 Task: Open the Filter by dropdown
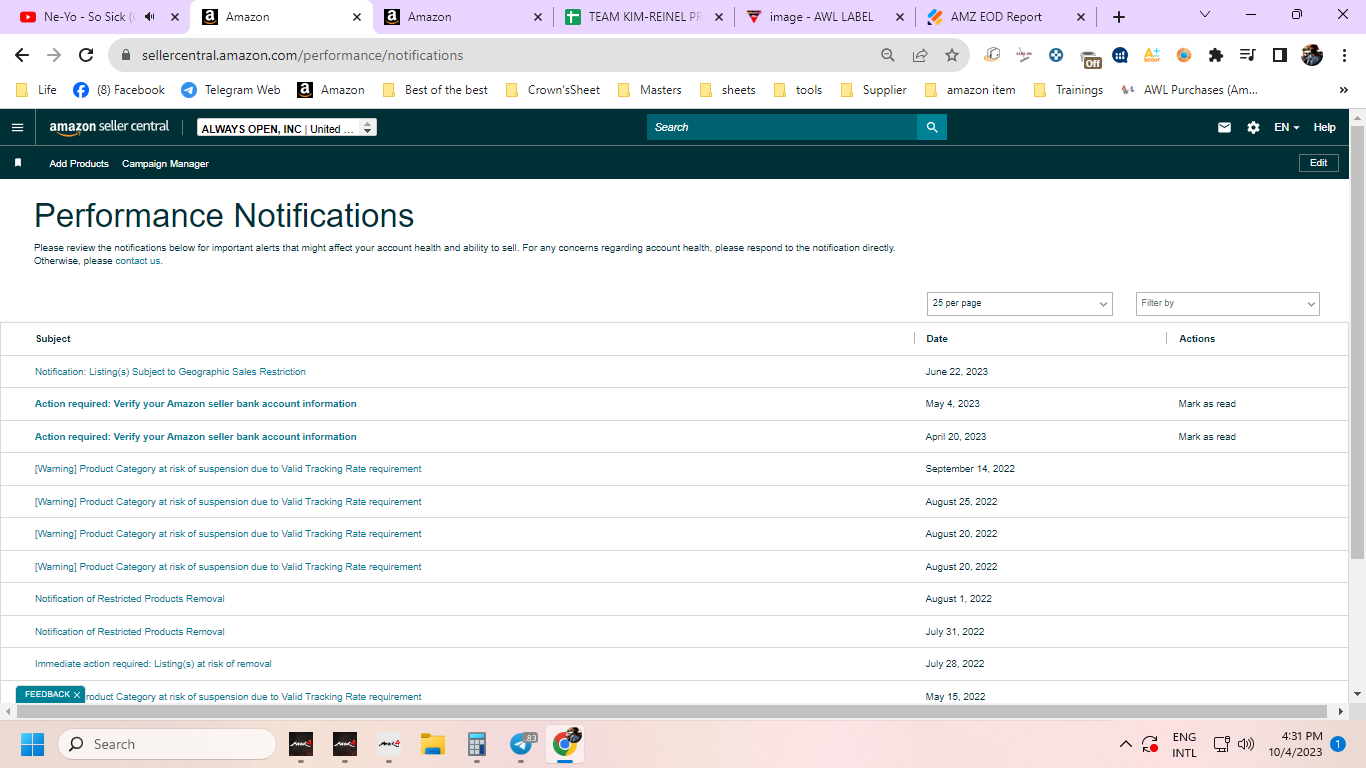[x=1228, y=303]
